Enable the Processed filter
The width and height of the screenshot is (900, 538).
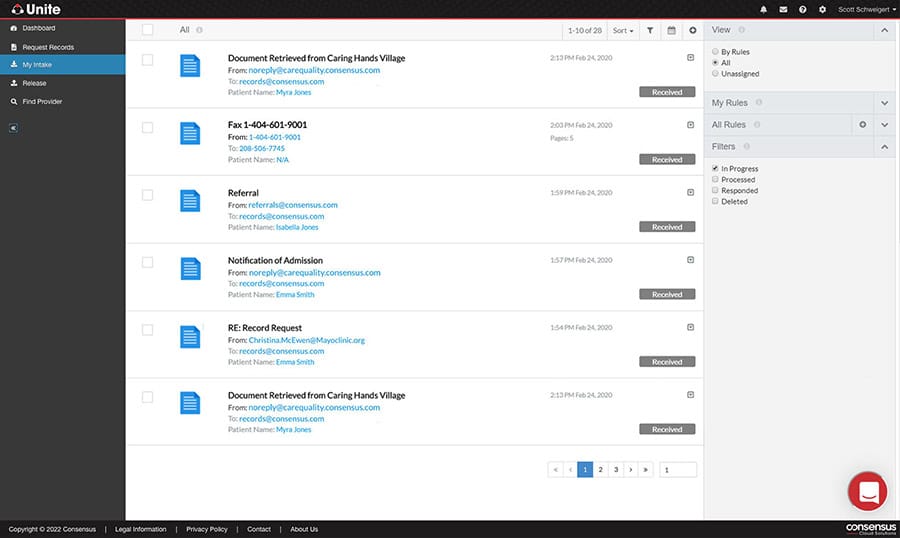(715, 179)
